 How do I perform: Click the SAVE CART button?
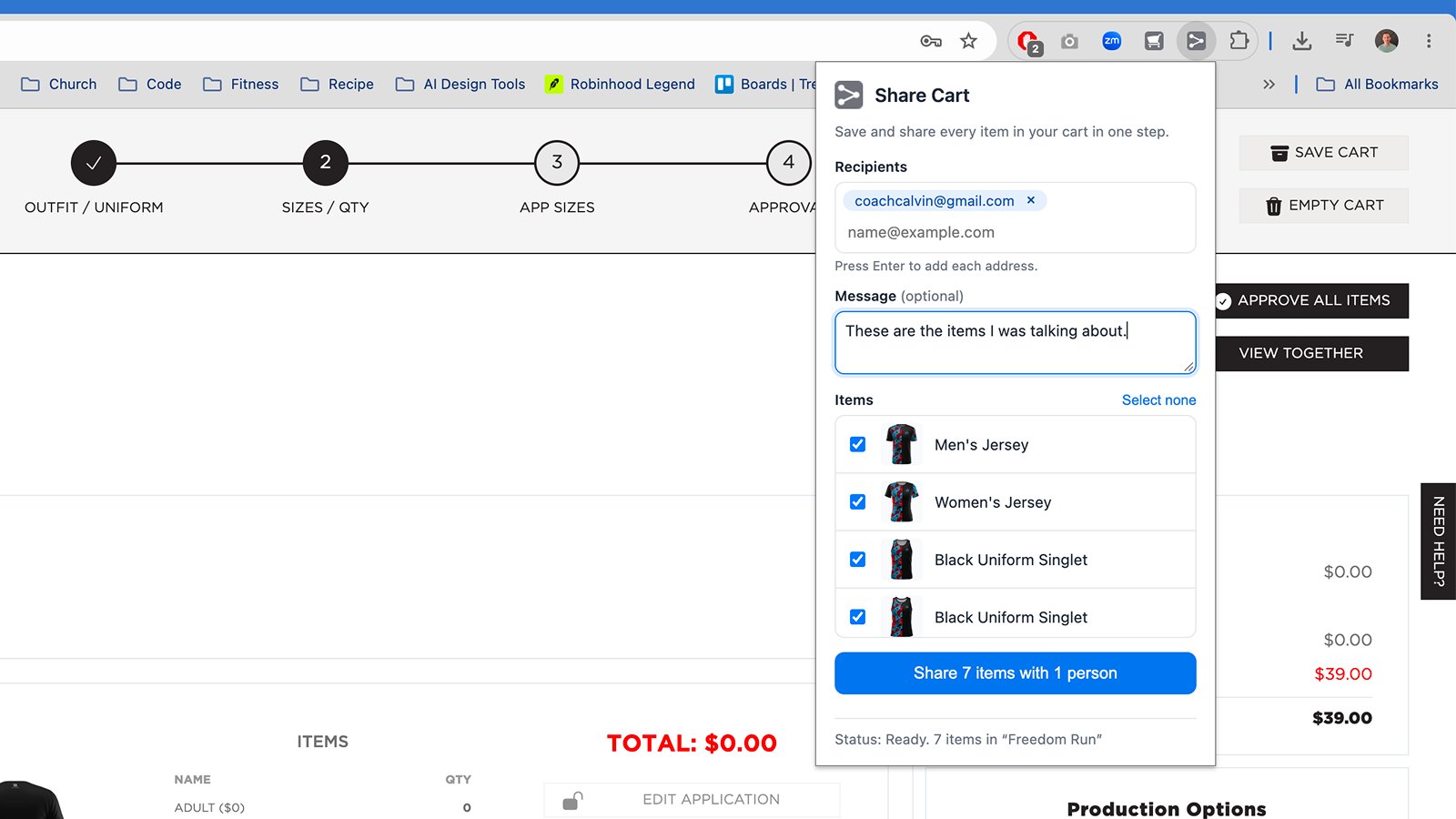pos(1323,153)
